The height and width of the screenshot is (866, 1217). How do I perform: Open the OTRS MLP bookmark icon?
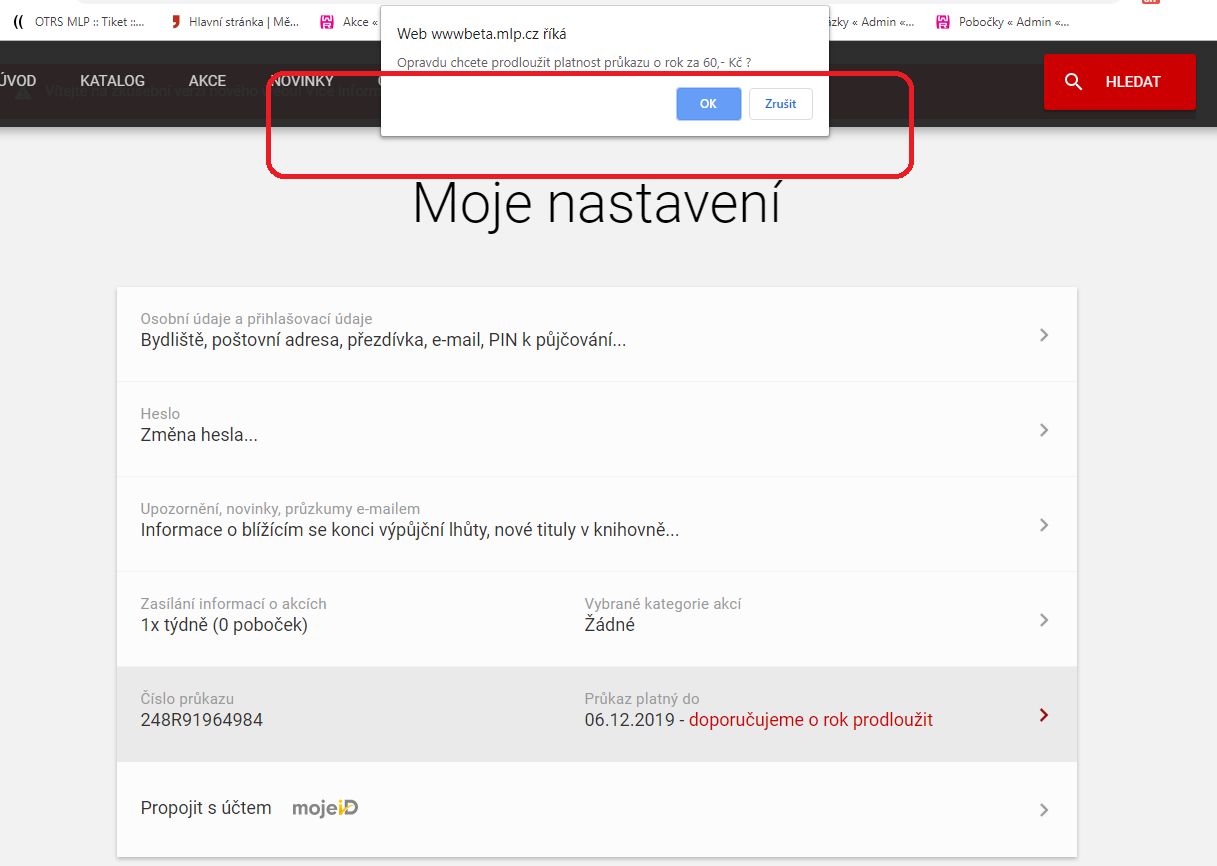tap(18, 22)
